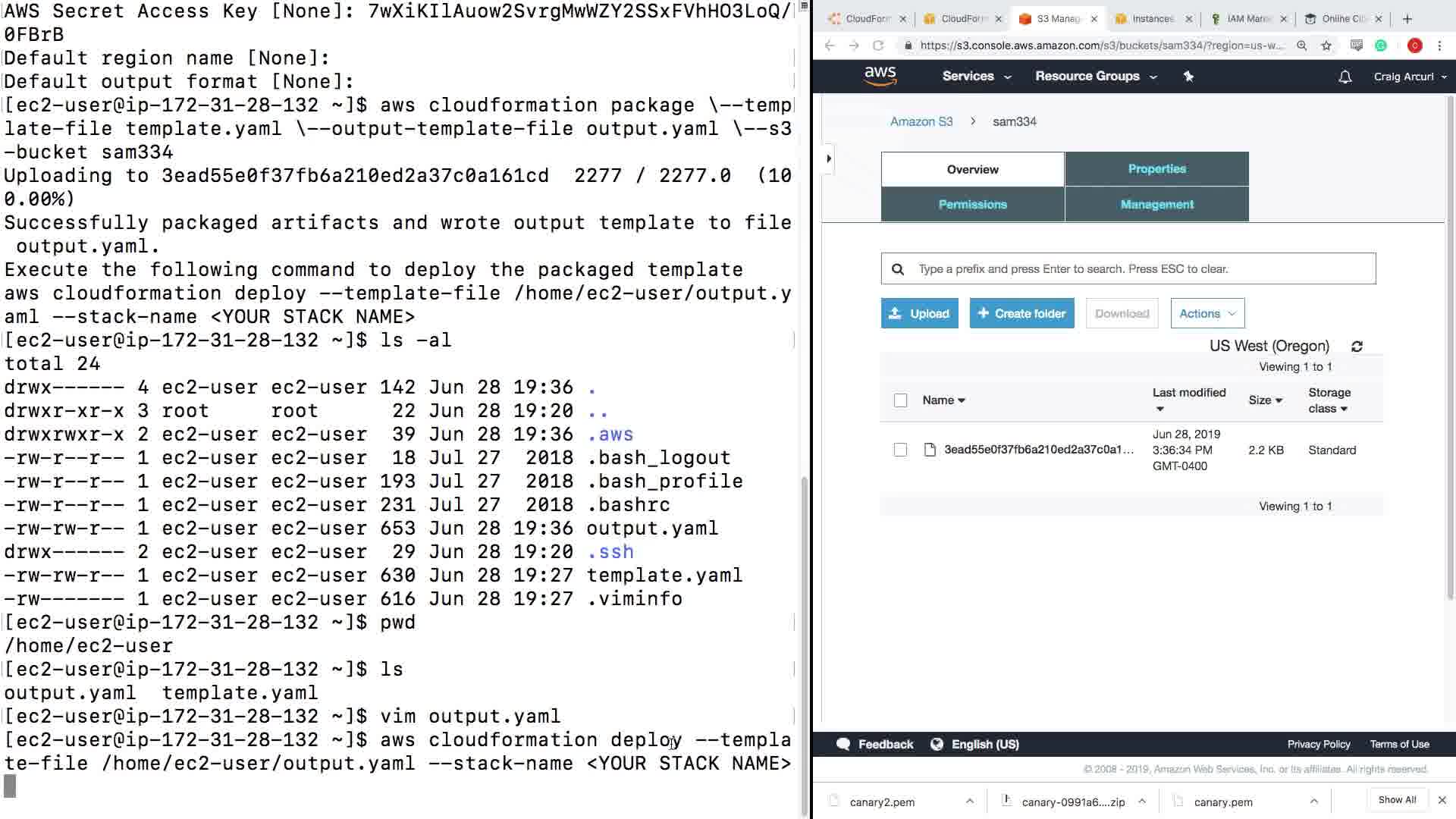Click the browser zoom magnifier icon
Image resolution: width=1456 pixels, height=819 pixels.
[x=1301, y=45]
